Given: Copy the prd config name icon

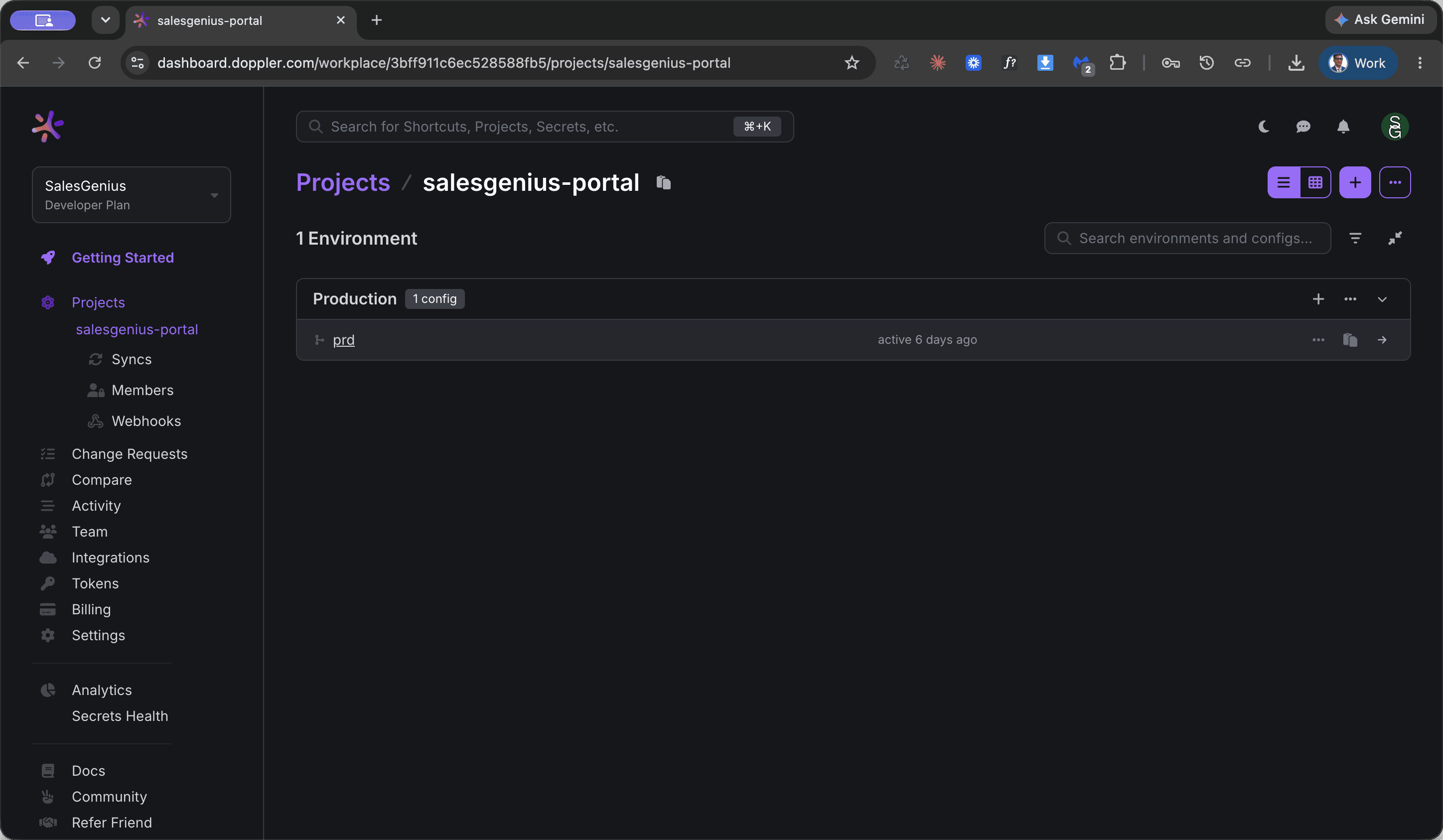Looking at the screenshot, I should pyautogui.click(x=1350, y=340).
